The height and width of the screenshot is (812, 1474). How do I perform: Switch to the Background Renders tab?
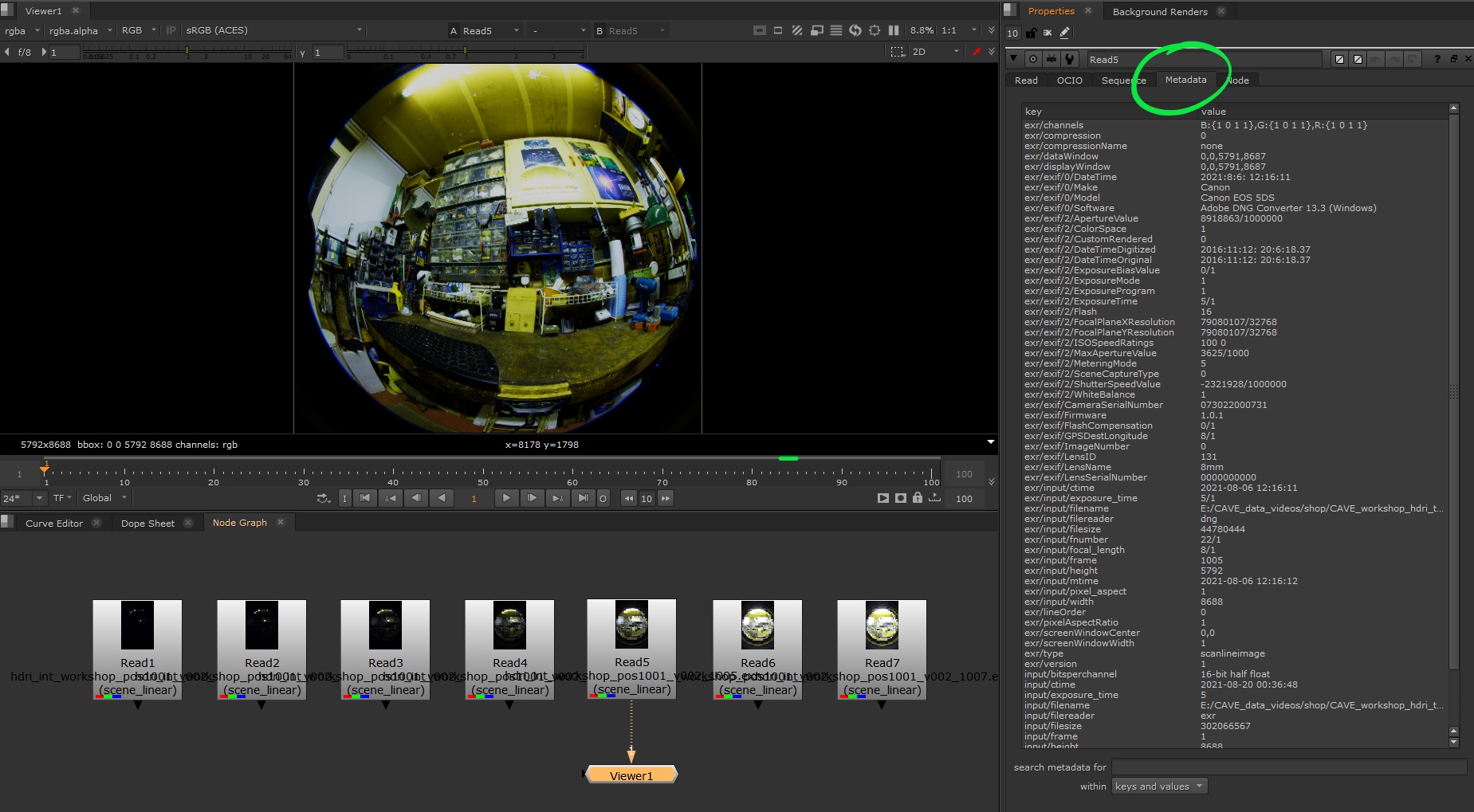pos(1160,11)
